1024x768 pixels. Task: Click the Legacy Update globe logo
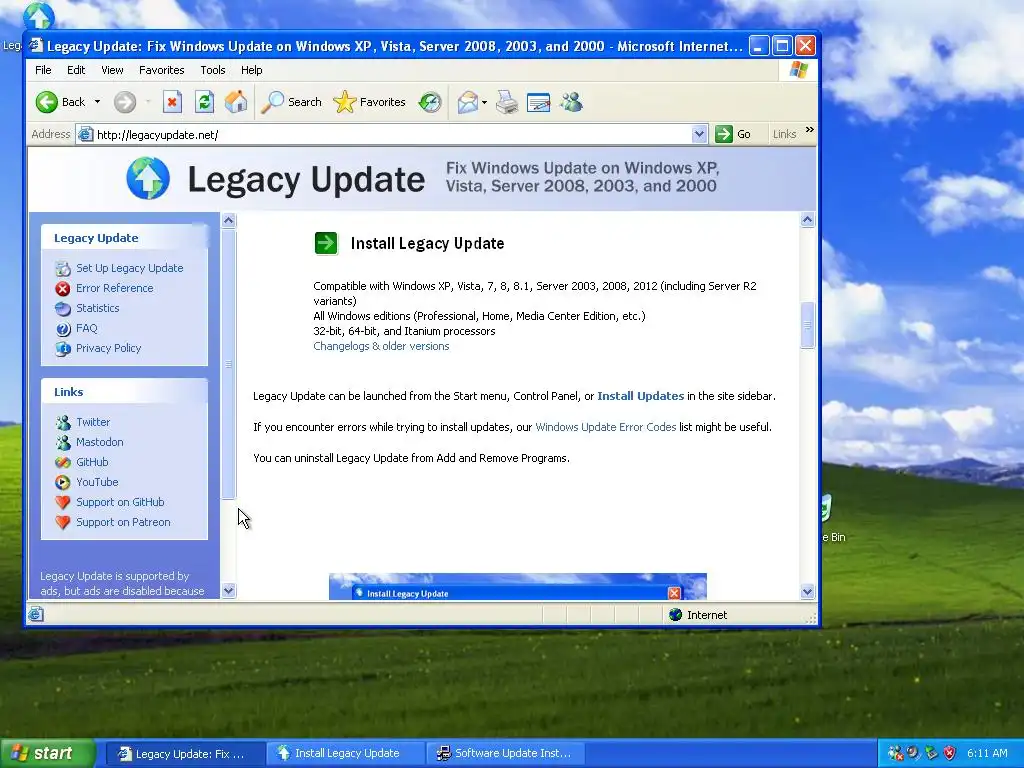pyautogui.click(x=148, y=178)
